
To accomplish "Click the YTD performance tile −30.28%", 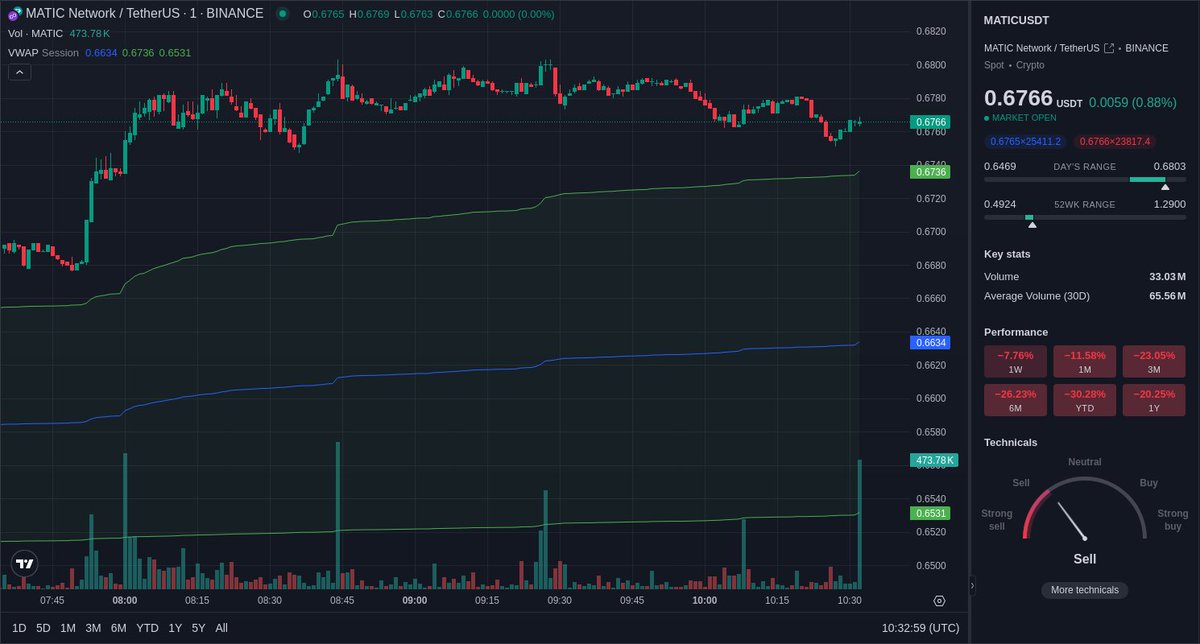I will click(1085, 400).
